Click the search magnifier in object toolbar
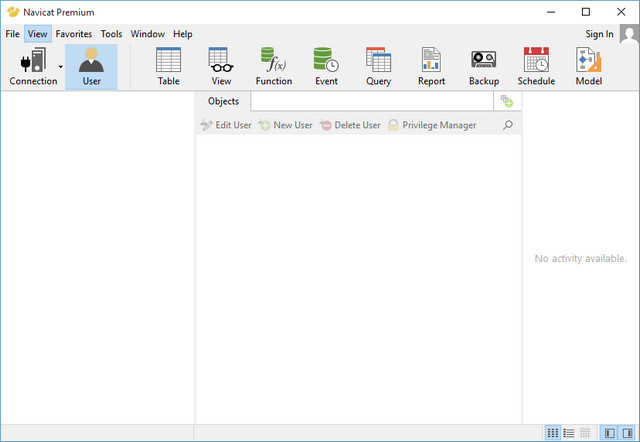Viewport: 640px width, 442px height. [508, 125]
